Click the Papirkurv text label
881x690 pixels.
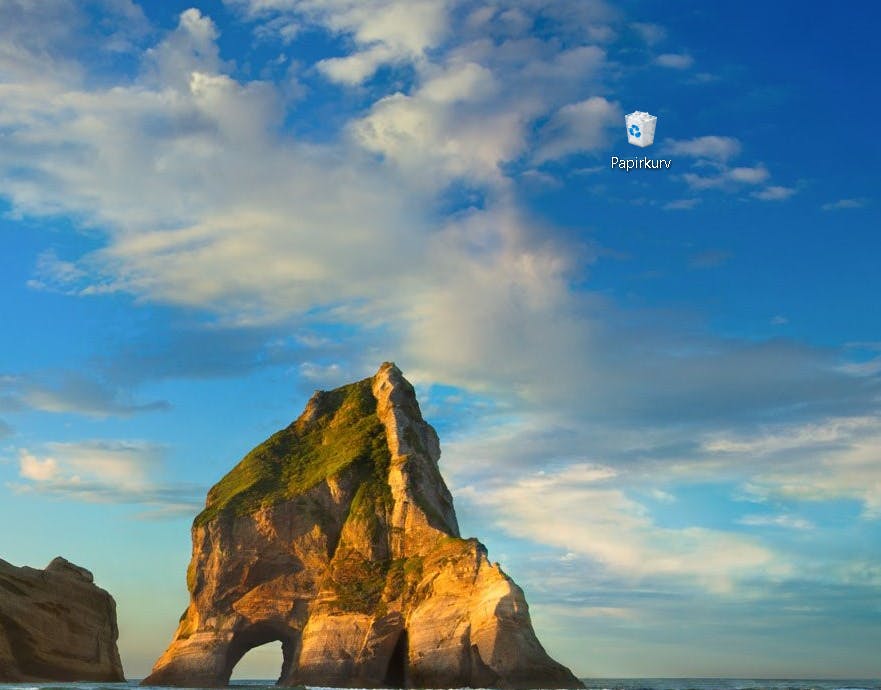641,163
